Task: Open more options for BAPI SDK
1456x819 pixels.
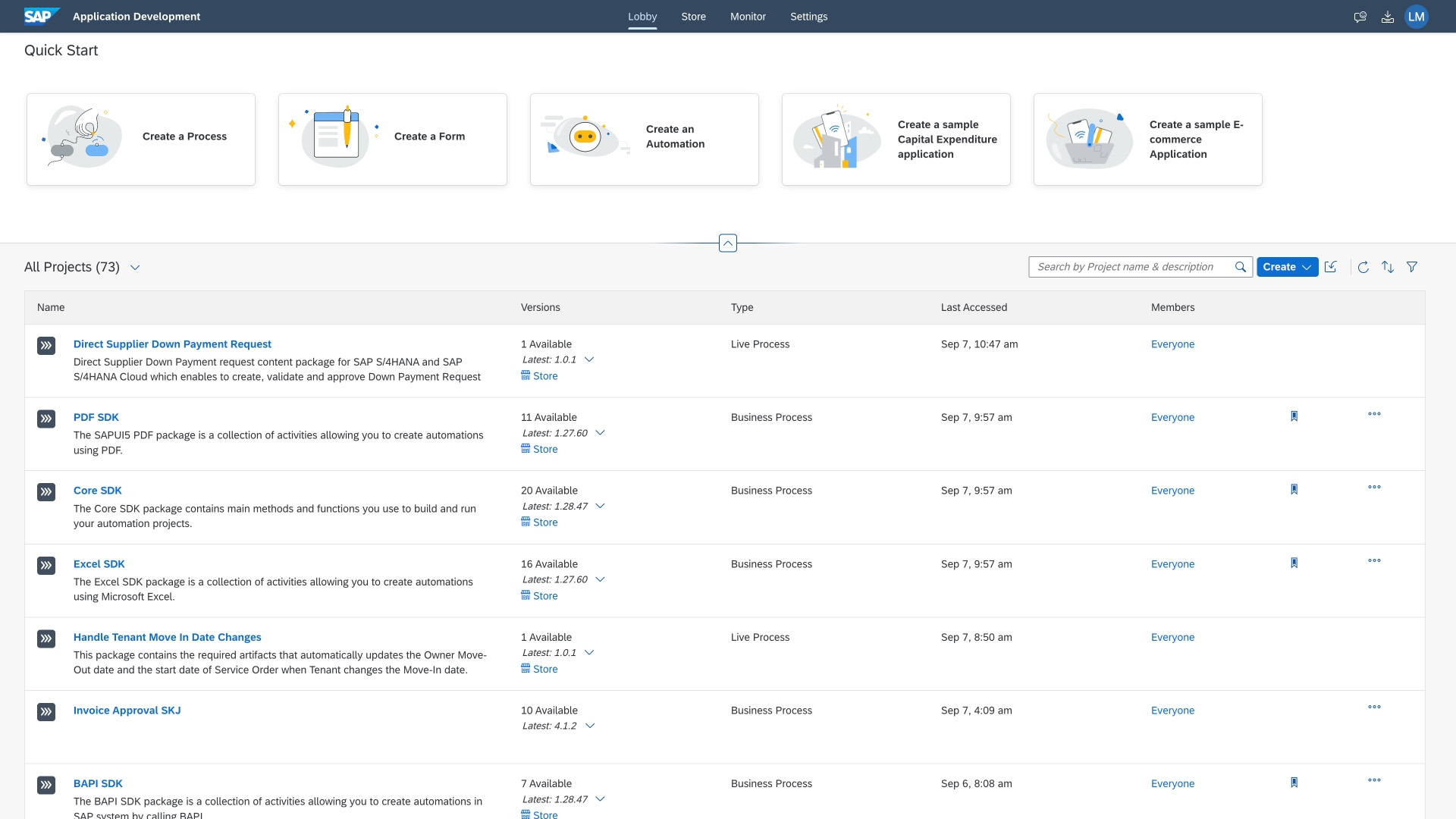Action: 1374,780
